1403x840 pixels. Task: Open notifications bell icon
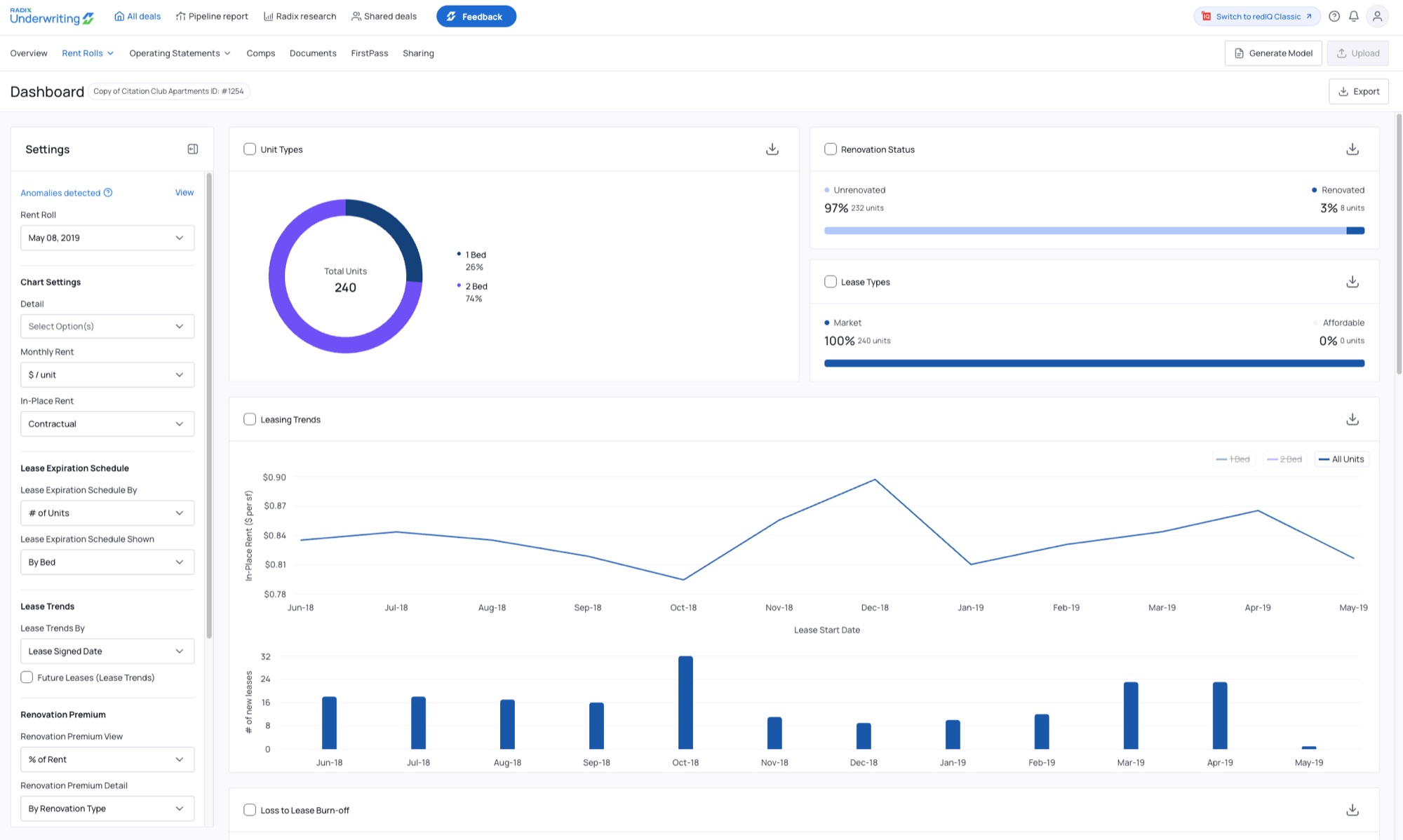pyautogui.click(x=1354, y=16)
